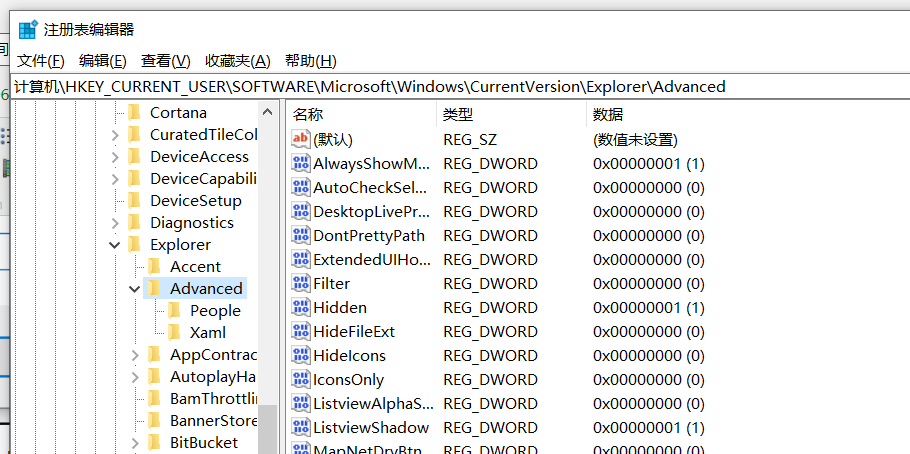Click the registry path address bar

(460, 87)
